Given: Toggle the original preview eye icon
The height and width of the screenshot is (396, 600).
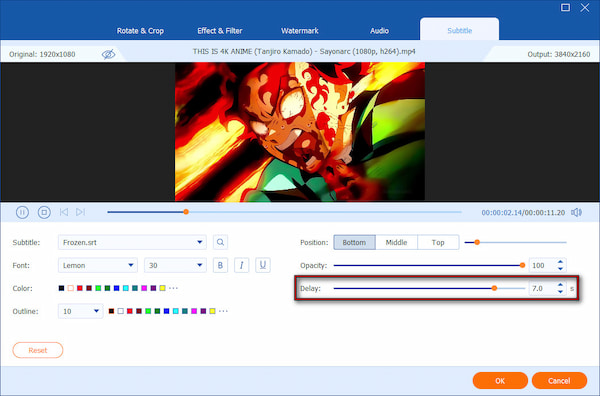Looking at the screenshot, I should tap(108, 54).
